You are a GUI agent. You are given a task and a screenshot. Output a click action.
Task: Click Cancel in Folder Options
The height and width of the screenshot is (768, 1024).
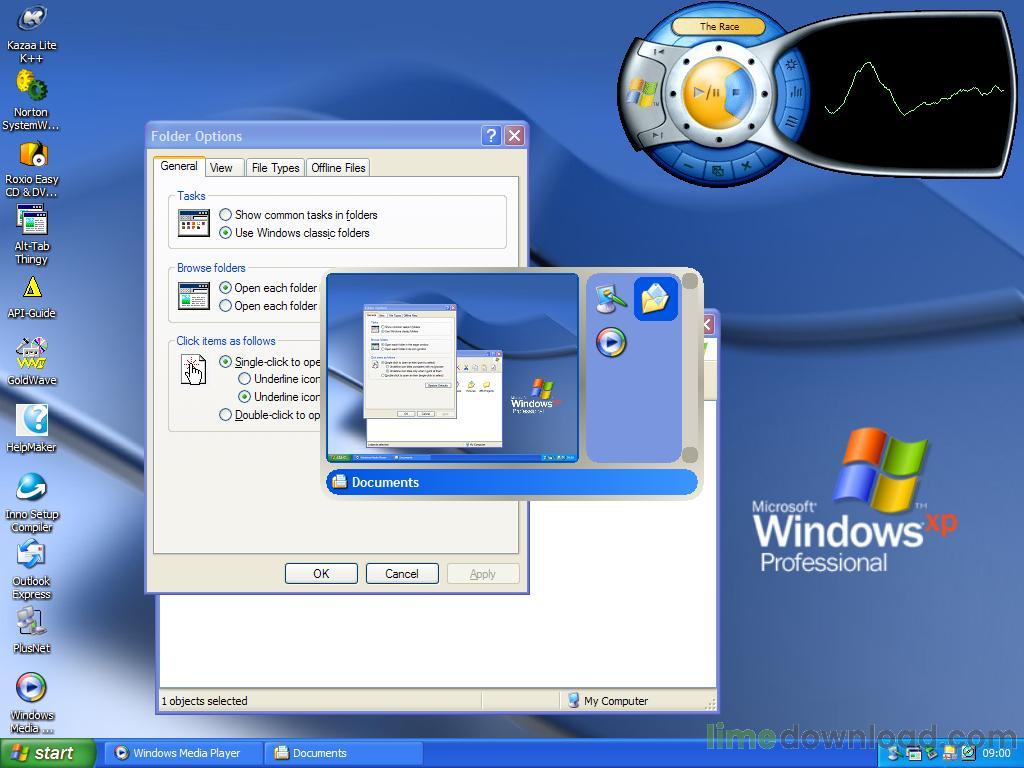(402, 573)
